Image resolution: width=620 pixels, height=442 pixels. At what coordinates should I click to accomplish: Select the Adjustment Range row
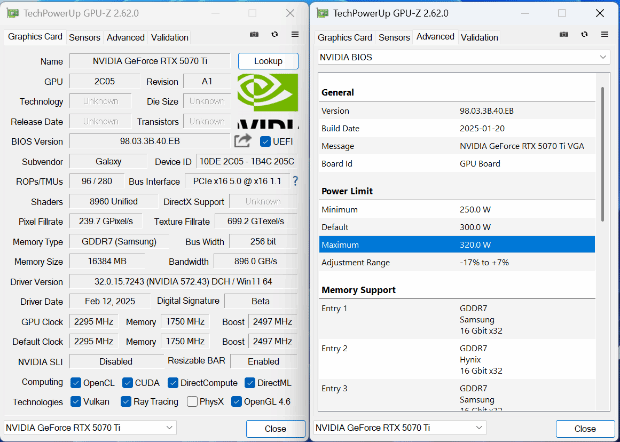click(457, 263)
